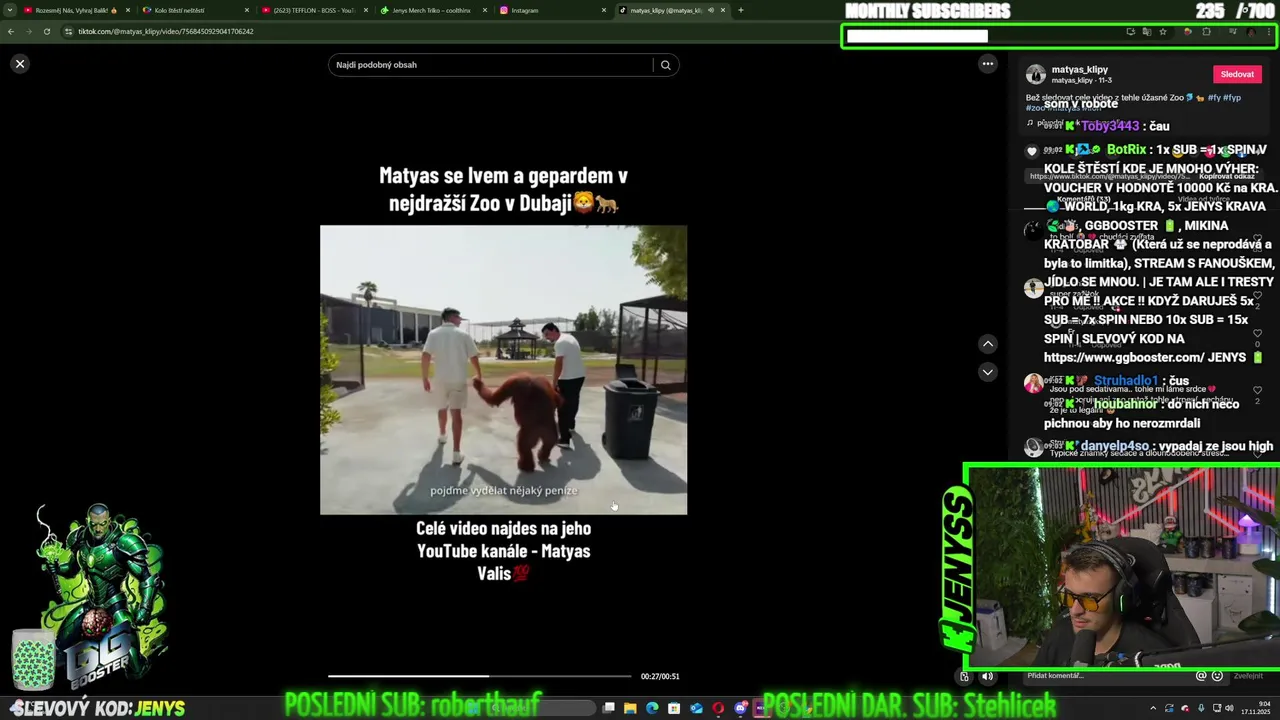Toggle mute with speaker icon below video panel
Viewport: 1280px width, 720px height.
click(x=987, y=676)
